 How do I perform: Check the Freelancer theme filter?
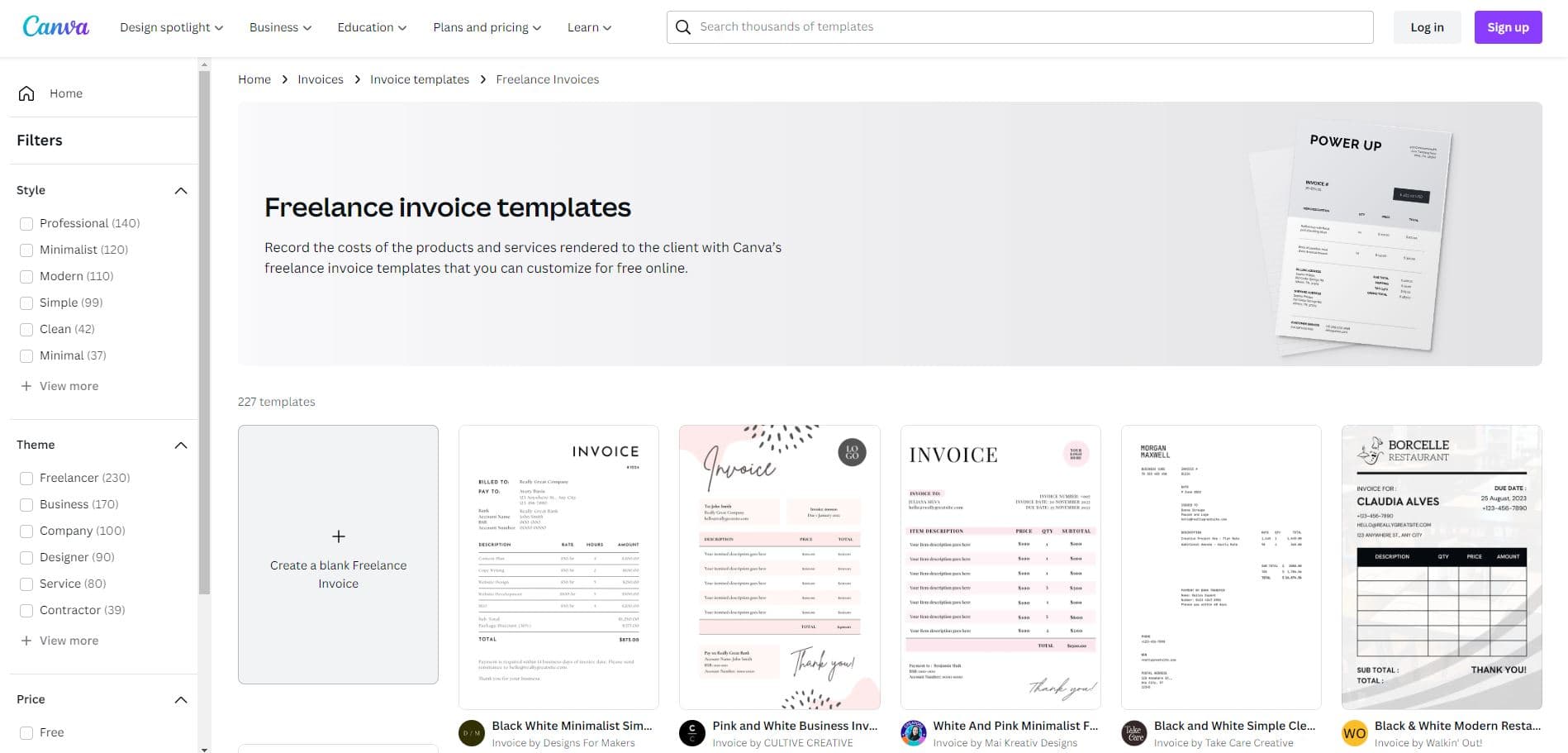26,479
